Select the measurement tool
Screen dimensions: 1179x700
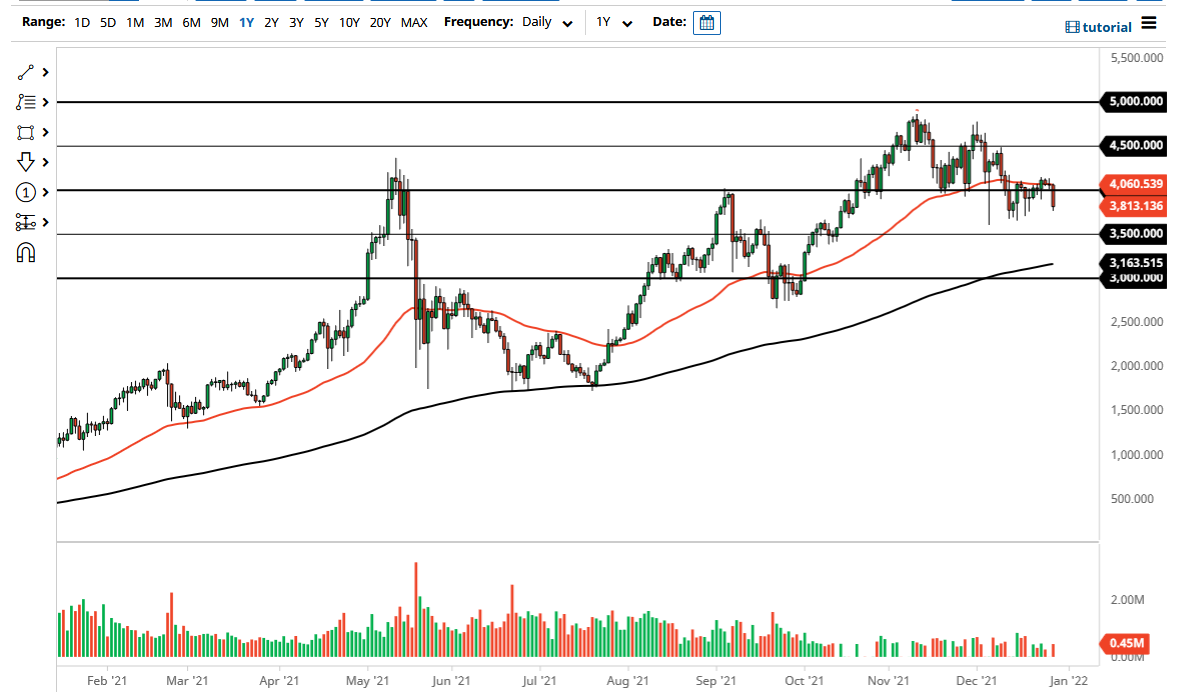tap(25, 221)
